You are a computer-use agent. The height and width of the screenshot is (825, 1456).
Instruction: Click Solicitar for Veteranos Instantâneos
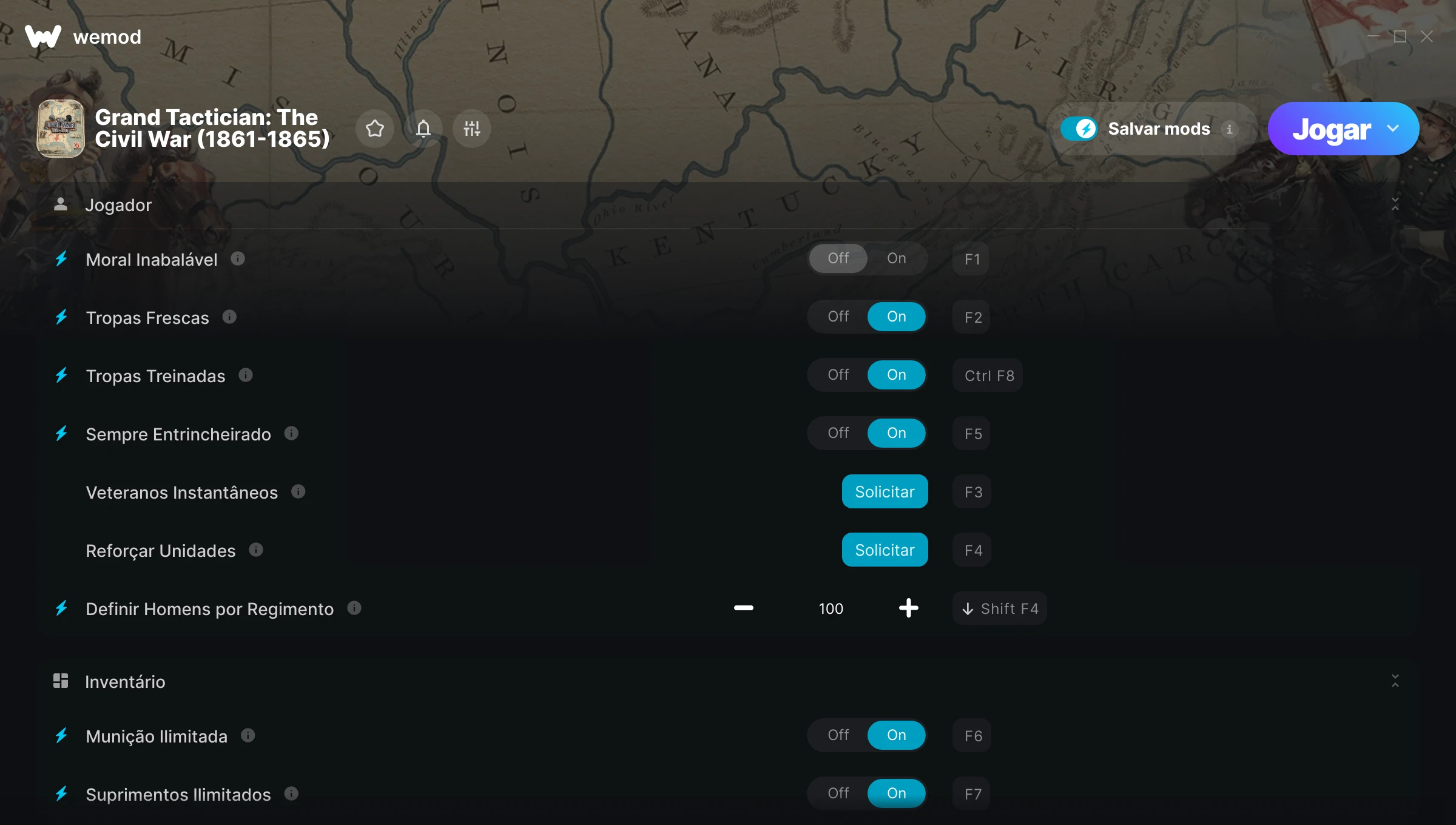885,491
